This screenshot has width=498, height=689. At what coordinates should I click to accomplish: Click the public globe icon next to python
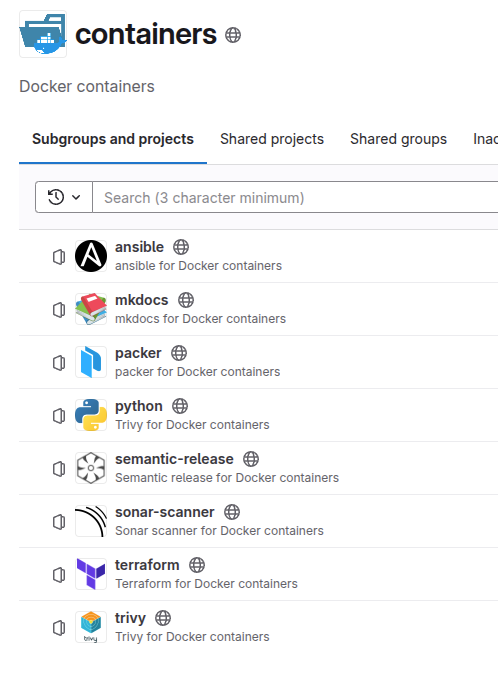(180, 406)
